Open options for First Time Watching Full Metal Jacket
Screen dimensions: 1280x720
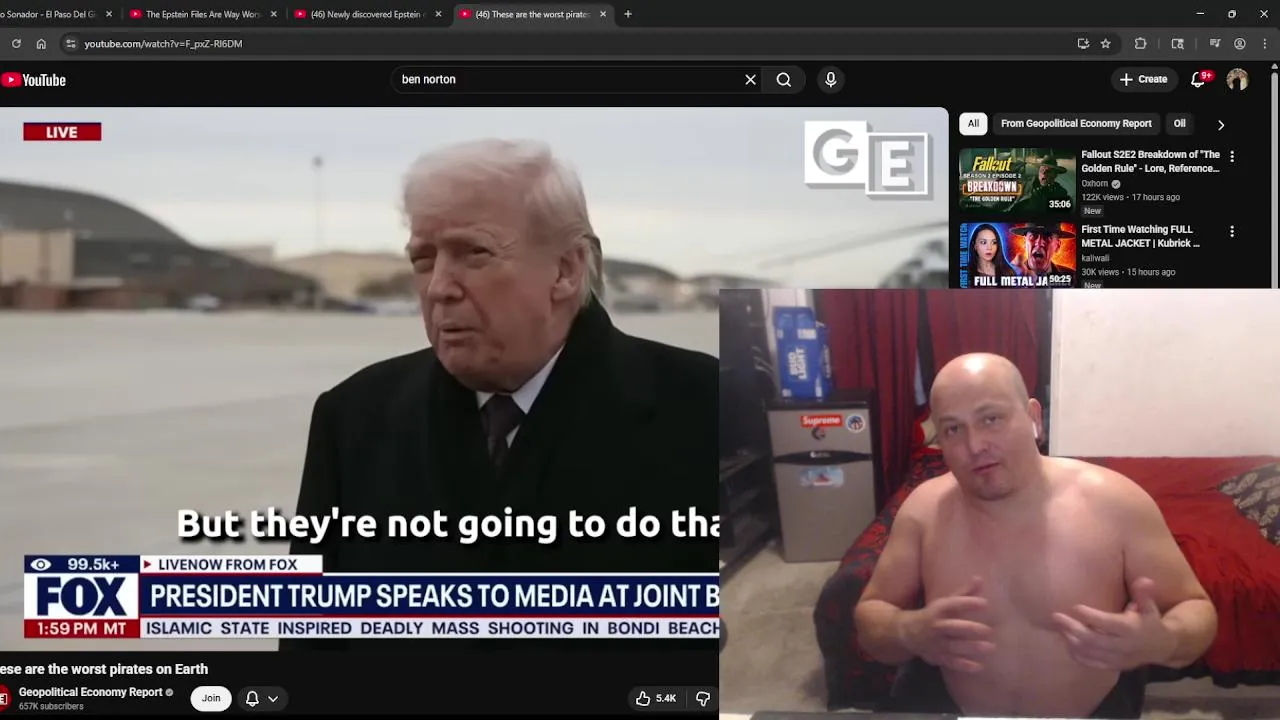[1232, 232]
